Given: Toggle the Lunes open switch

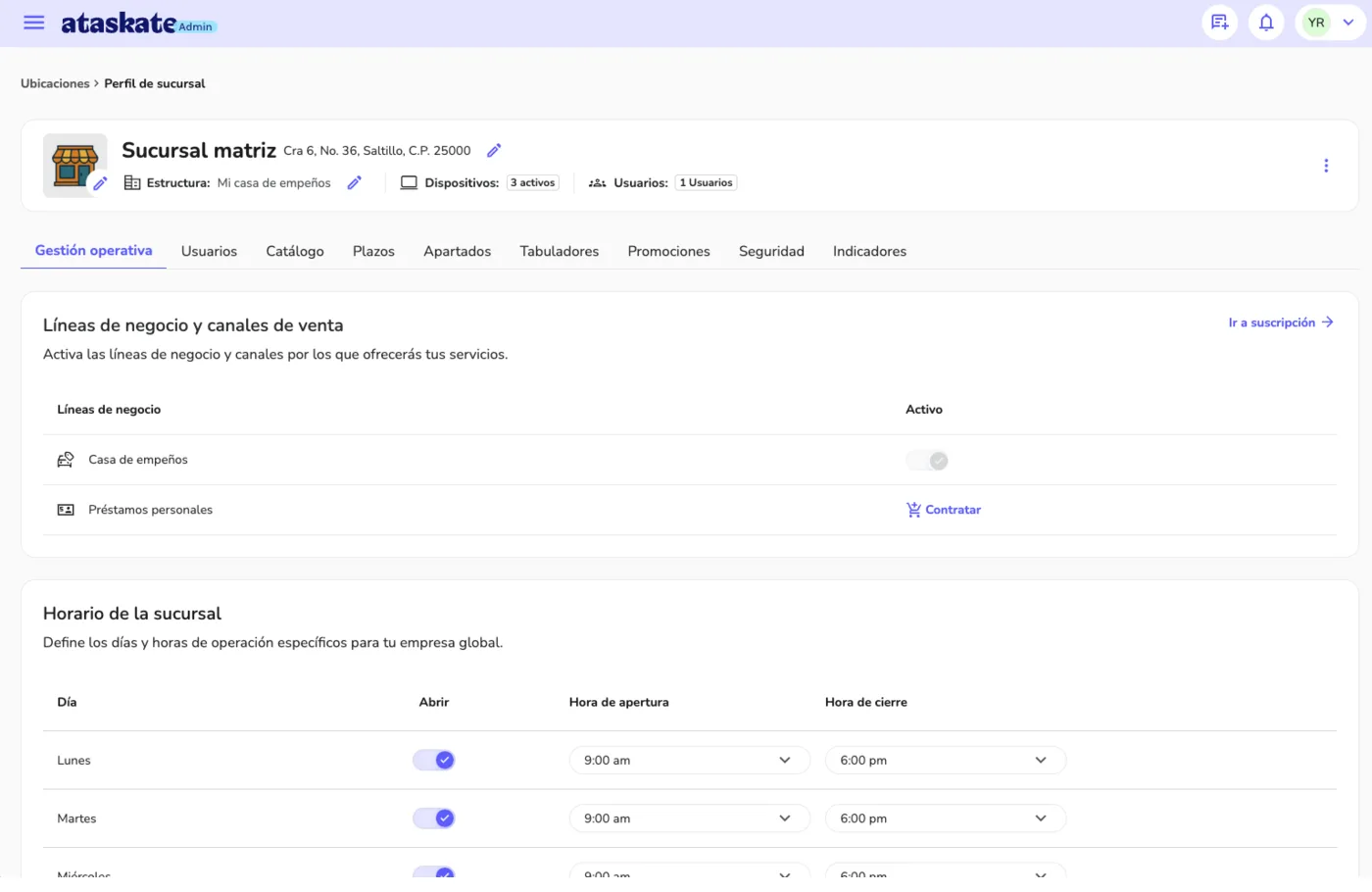Looking at the screenshot, I should (434, 760).
